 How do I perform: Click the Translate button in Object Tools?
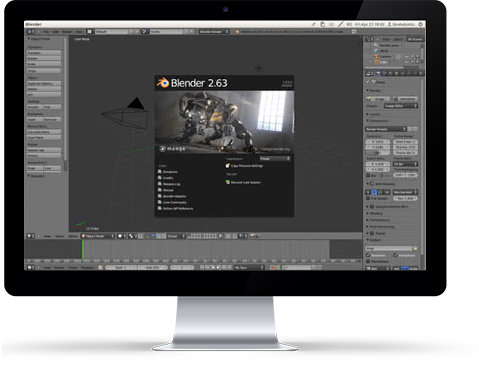point(44,53)
